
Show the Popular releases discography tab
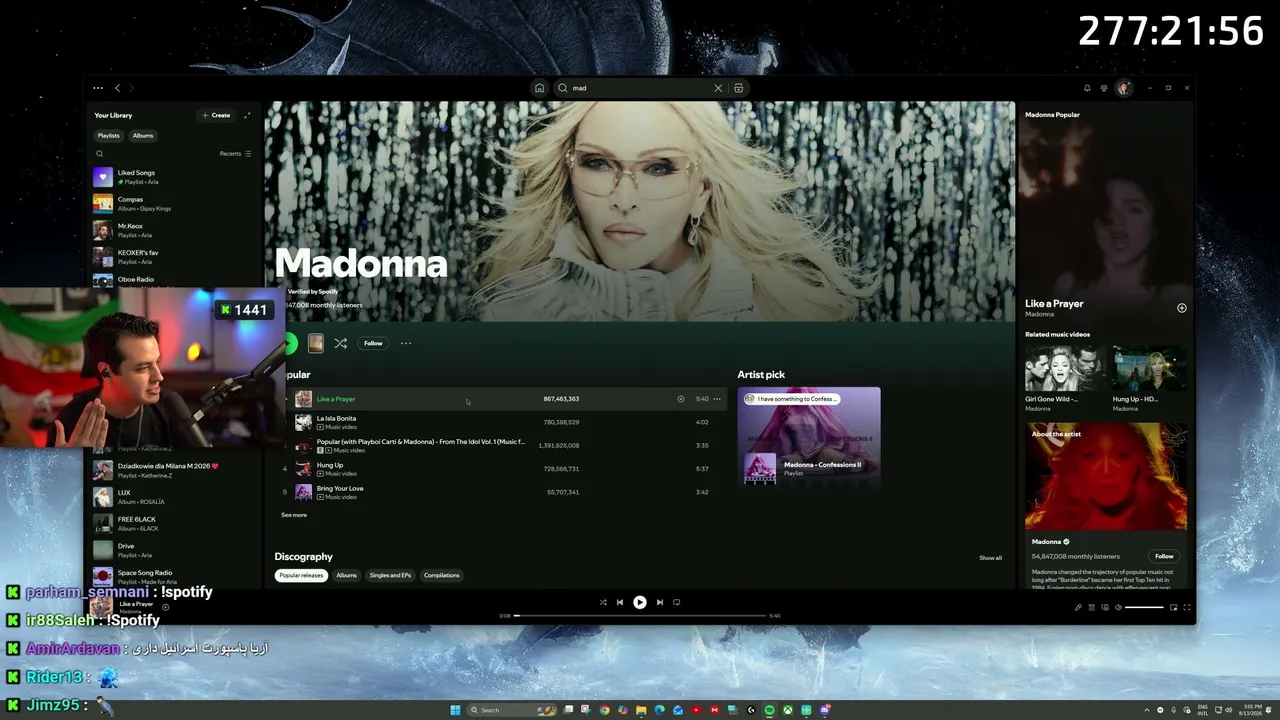301,575
